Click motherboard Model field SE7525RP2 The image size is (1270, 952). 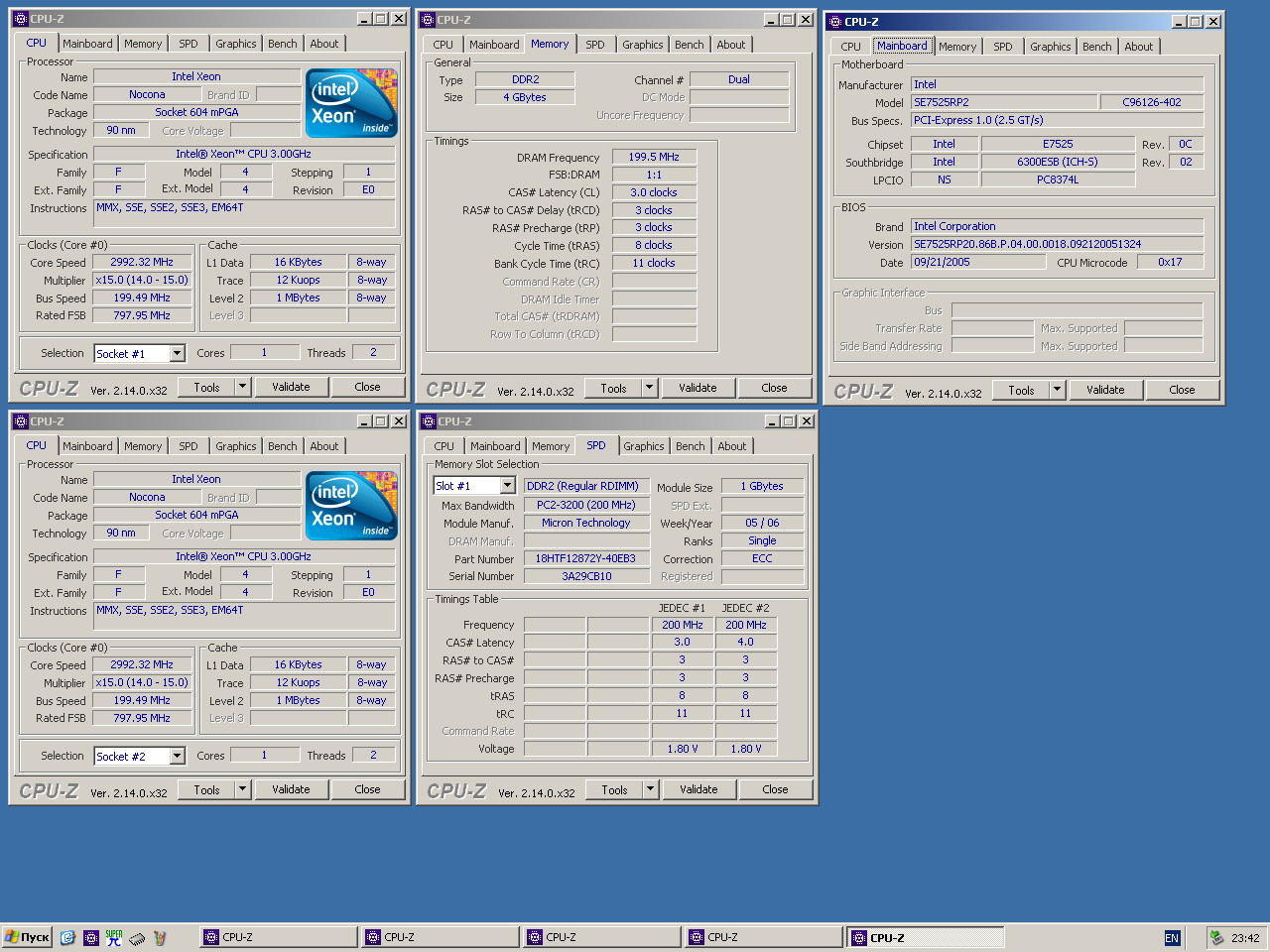click(1004, 102)
